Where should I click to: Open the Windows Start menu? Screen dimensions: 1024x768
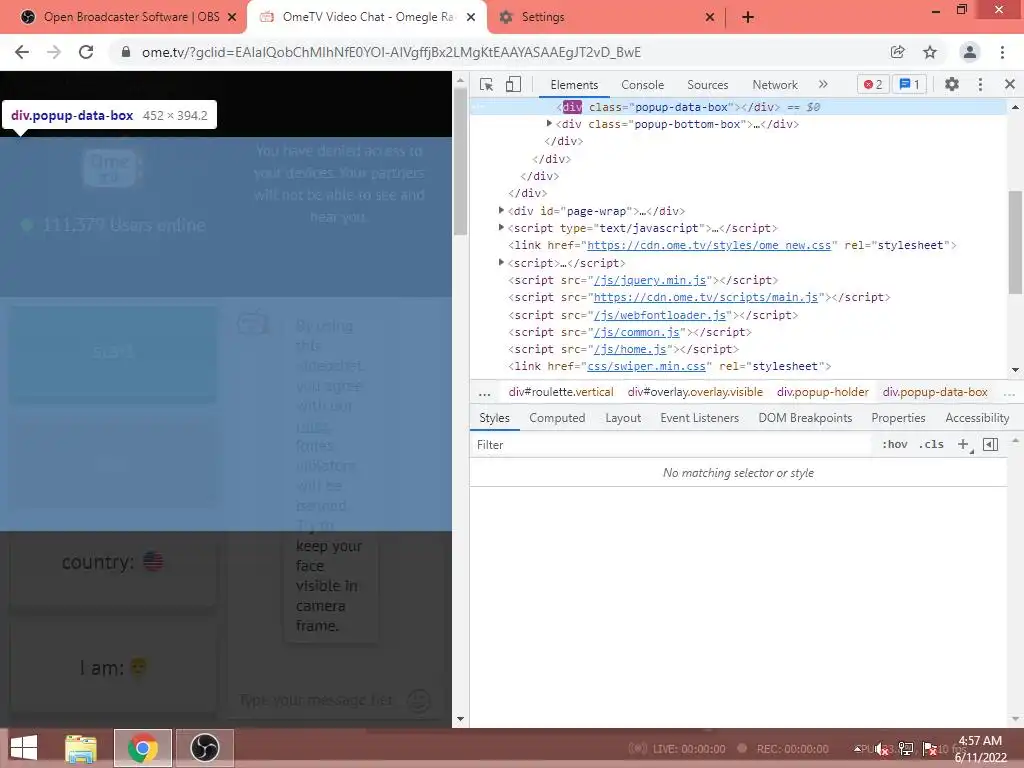24,748
